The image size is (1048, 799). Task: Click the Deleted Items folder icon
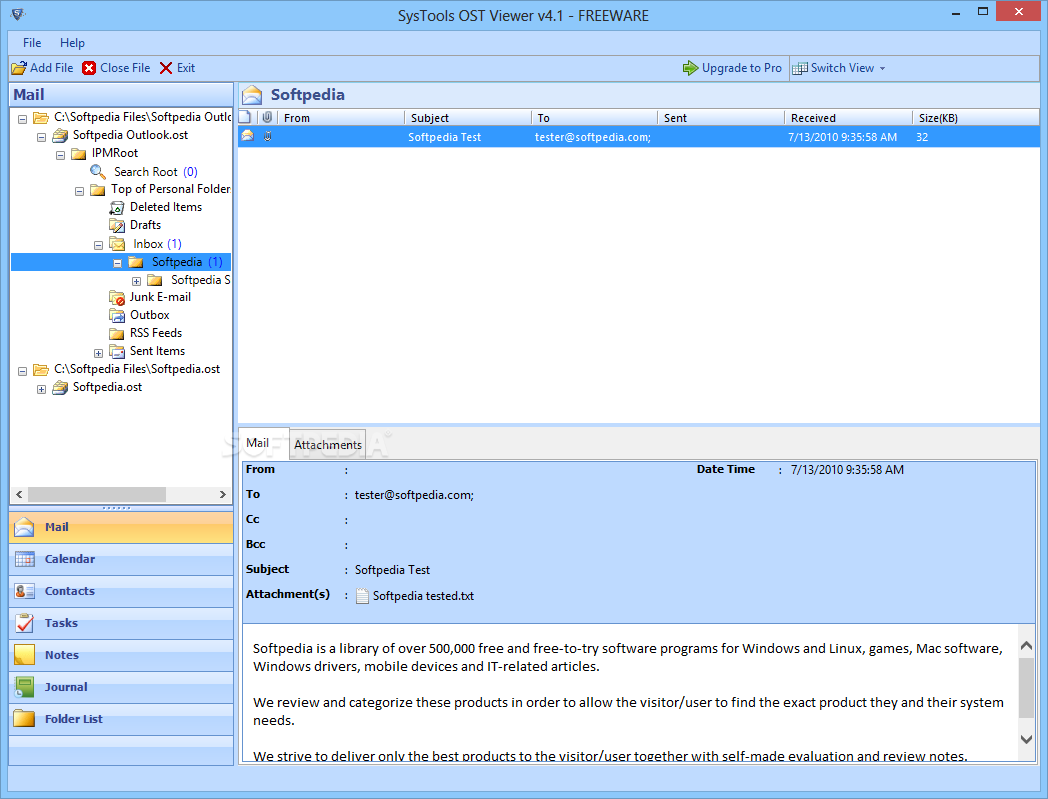coord(117,207)
